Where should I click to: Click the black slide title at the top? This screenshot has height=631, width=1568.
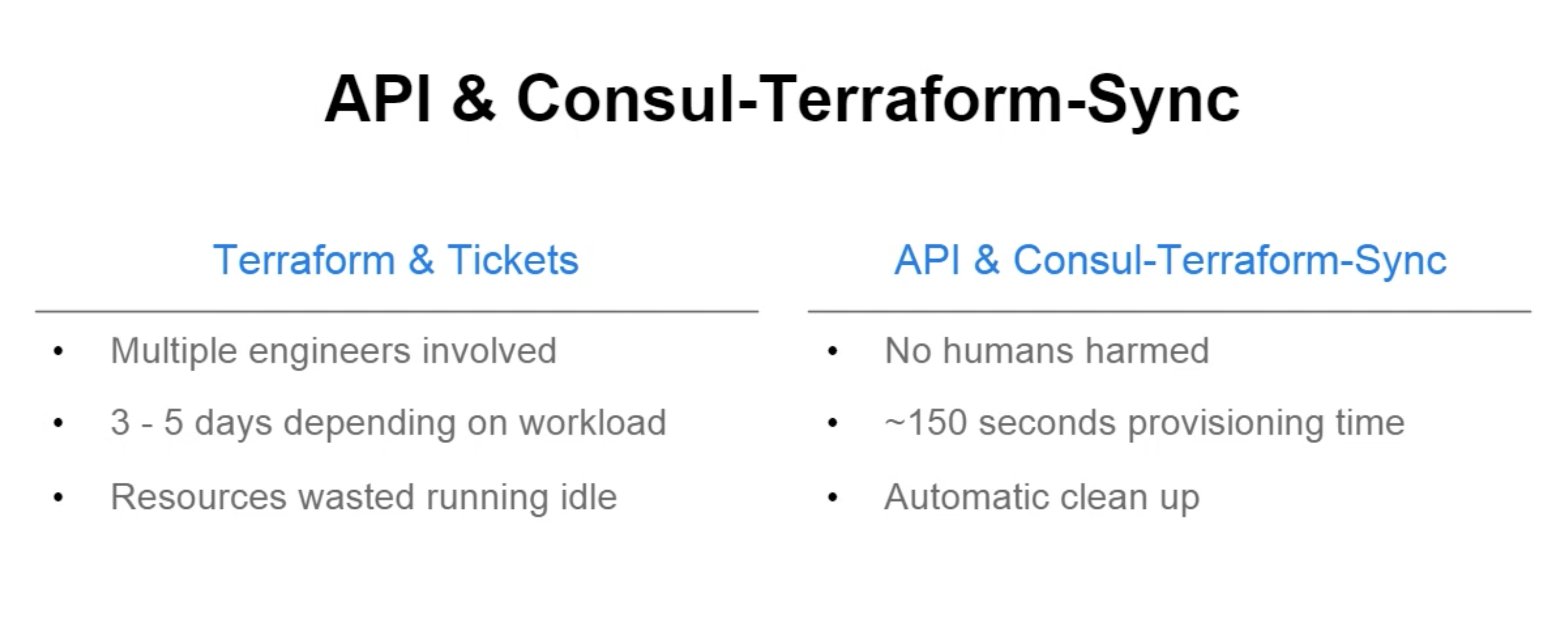tap(782, 98)
